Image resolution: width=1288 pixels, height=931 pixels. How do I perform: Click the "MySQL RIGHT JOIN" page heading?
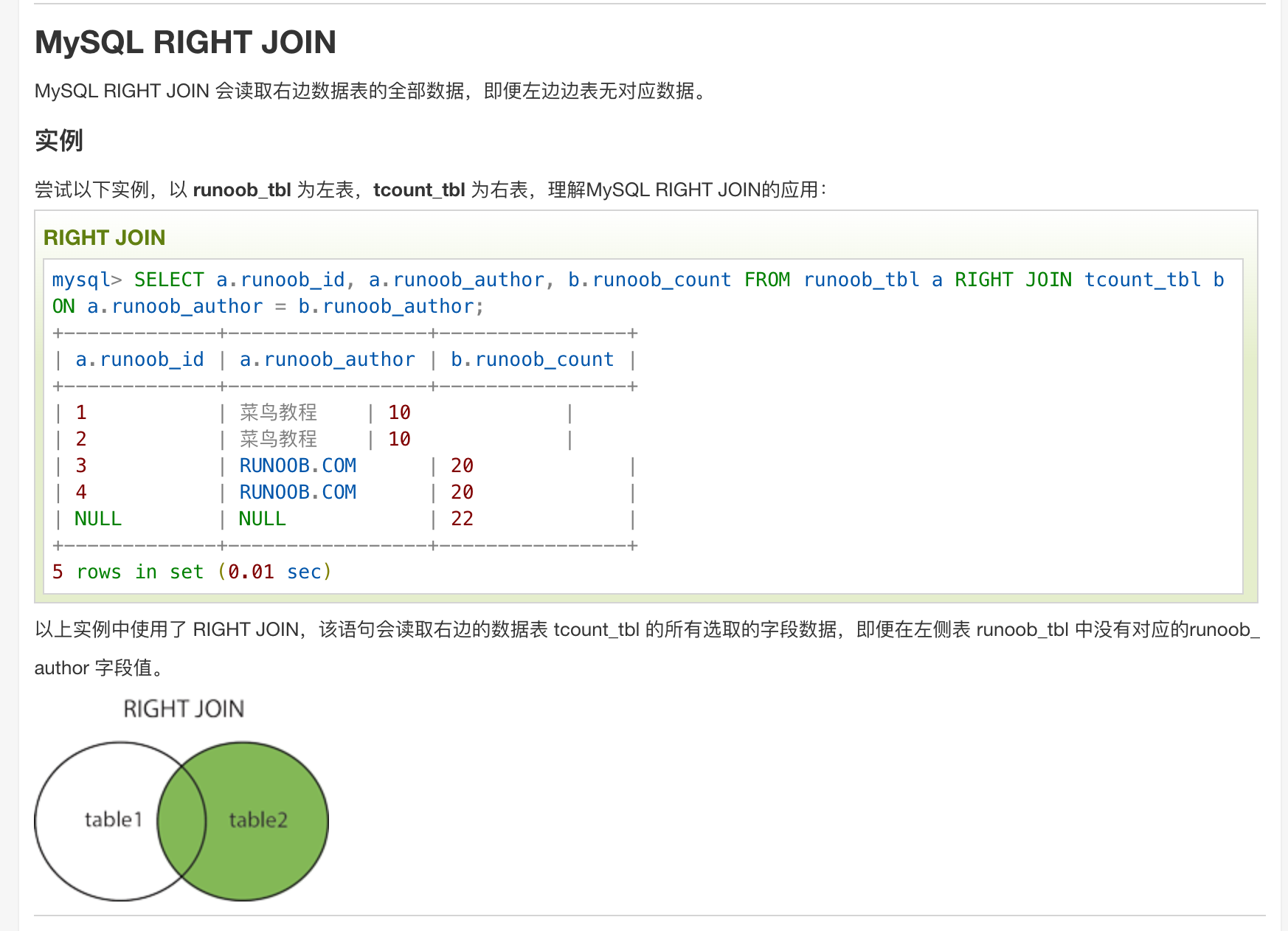point(185,42)
